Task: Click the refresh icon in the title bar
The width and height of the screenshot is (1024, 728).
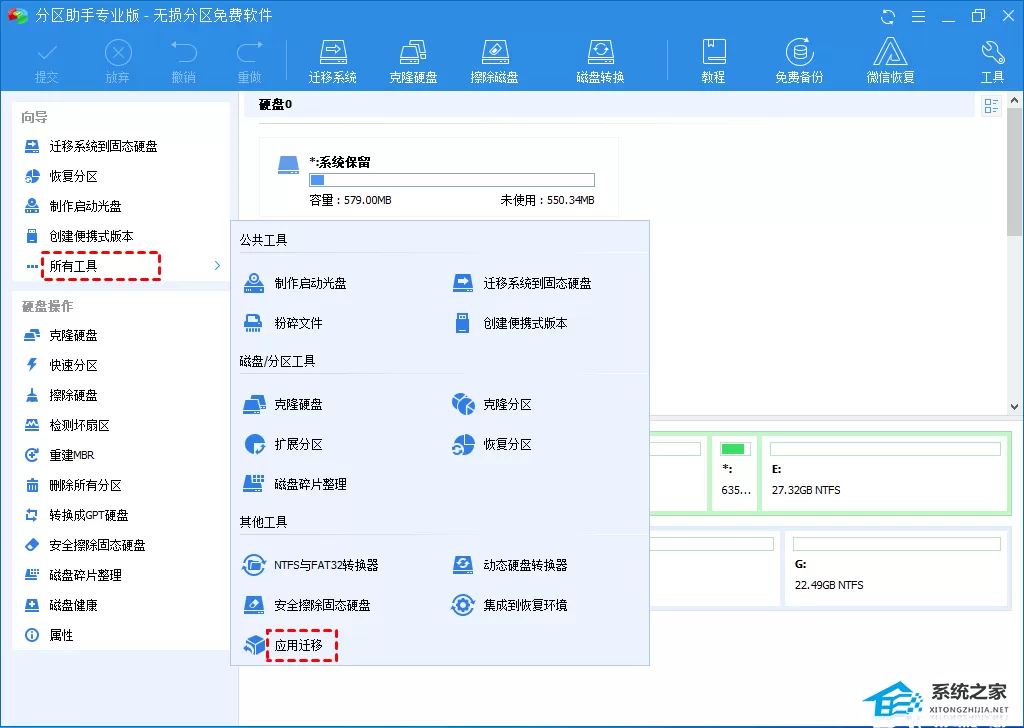Action: tap(888, 16)
